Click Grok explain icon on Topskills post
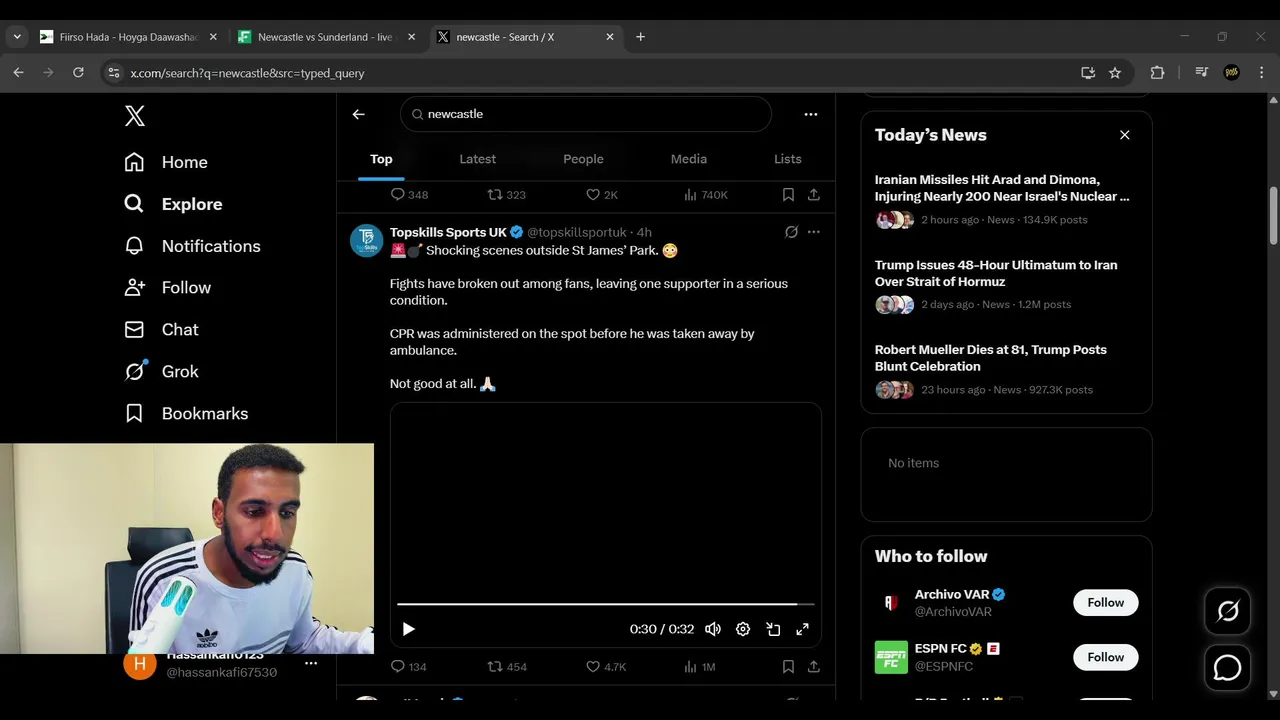 pyautogui.click(x=791, y=232)
